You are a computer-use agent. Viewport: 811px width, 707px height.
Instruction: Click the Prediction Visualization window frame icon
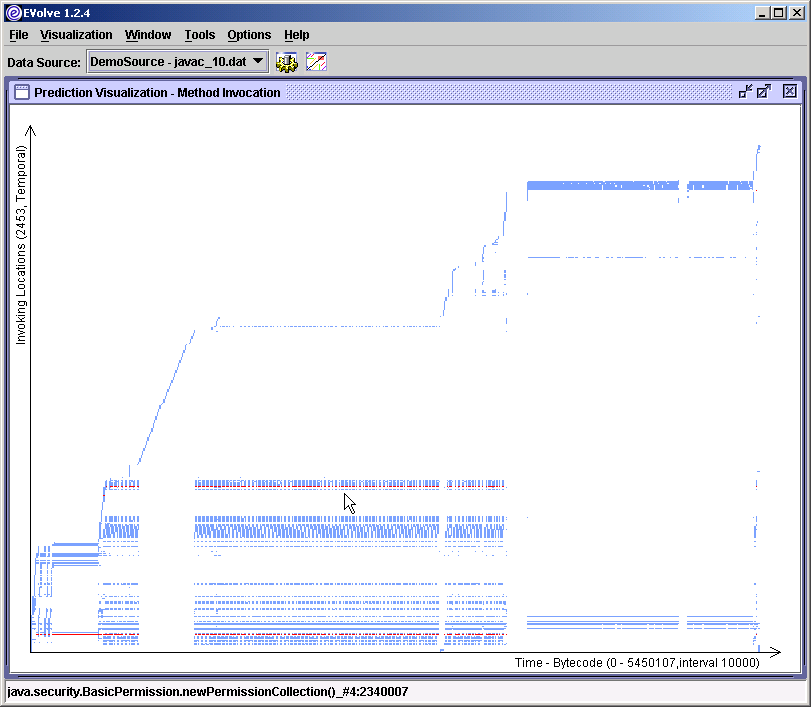tap(22, 92)
